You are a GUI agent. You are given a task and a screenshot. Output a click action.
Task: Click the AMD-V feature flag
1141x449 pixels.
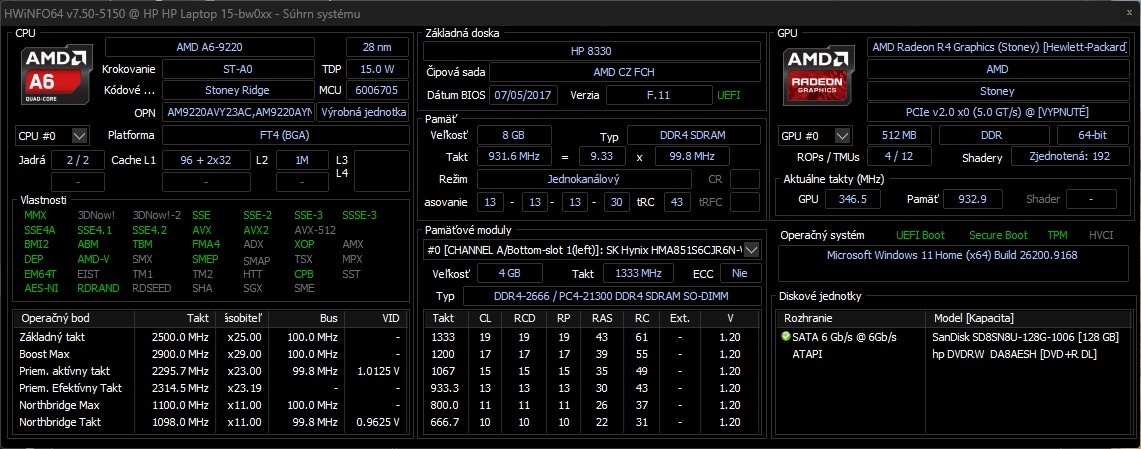(92, 259)
